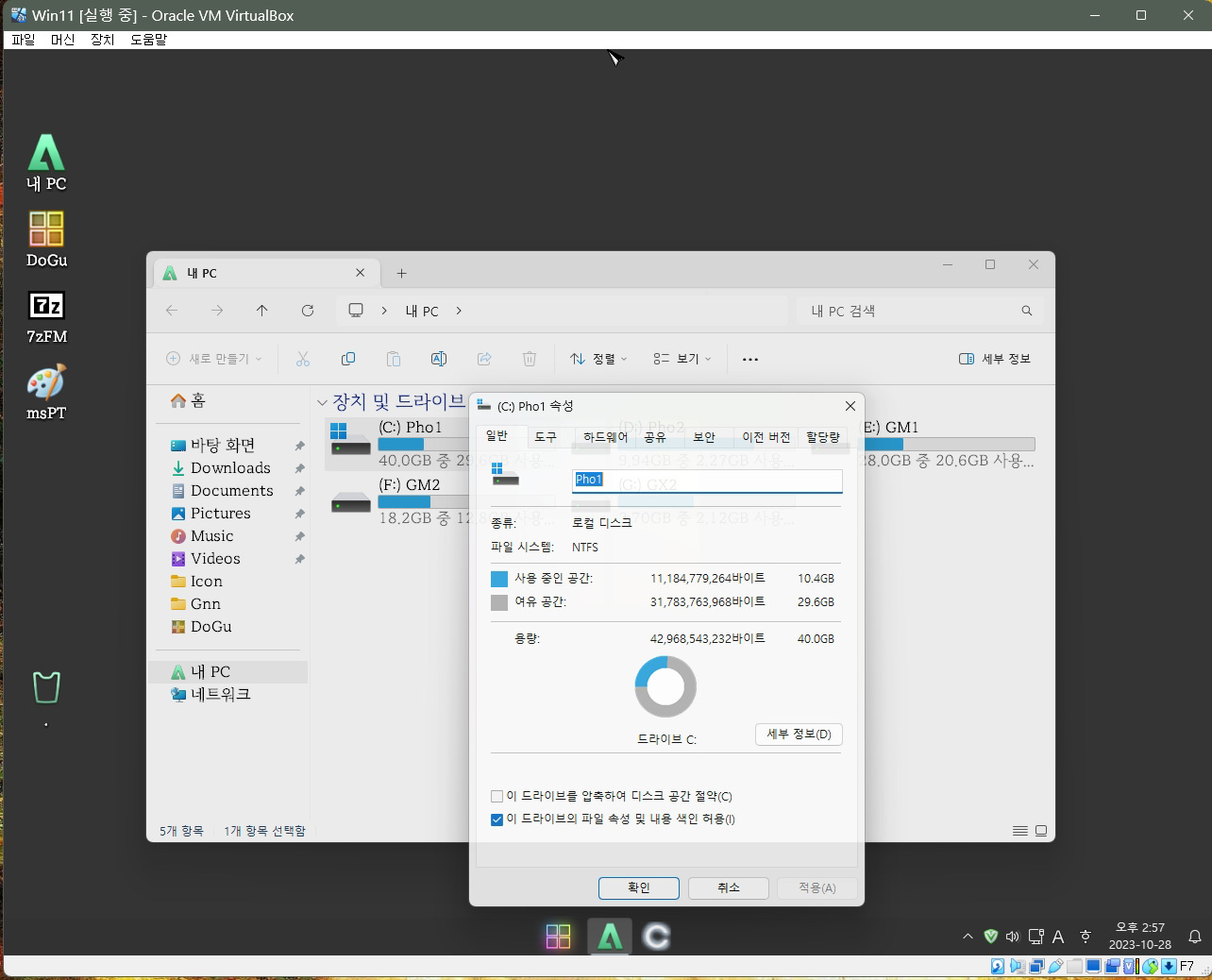Expand the chevron before 내 PC in address bar
Image resolution: width=1212 pixels, height=980 pixels.
pos(384,311)
